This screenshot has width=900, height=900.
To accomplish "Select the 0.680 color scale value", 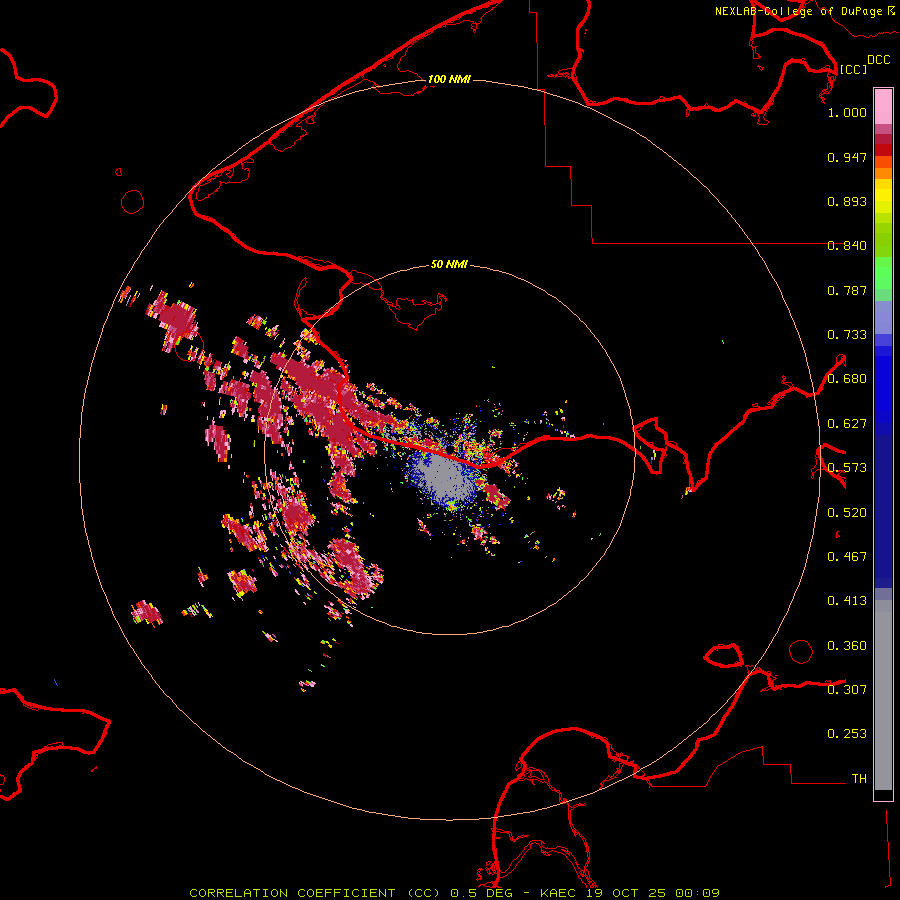I will 847,379.
